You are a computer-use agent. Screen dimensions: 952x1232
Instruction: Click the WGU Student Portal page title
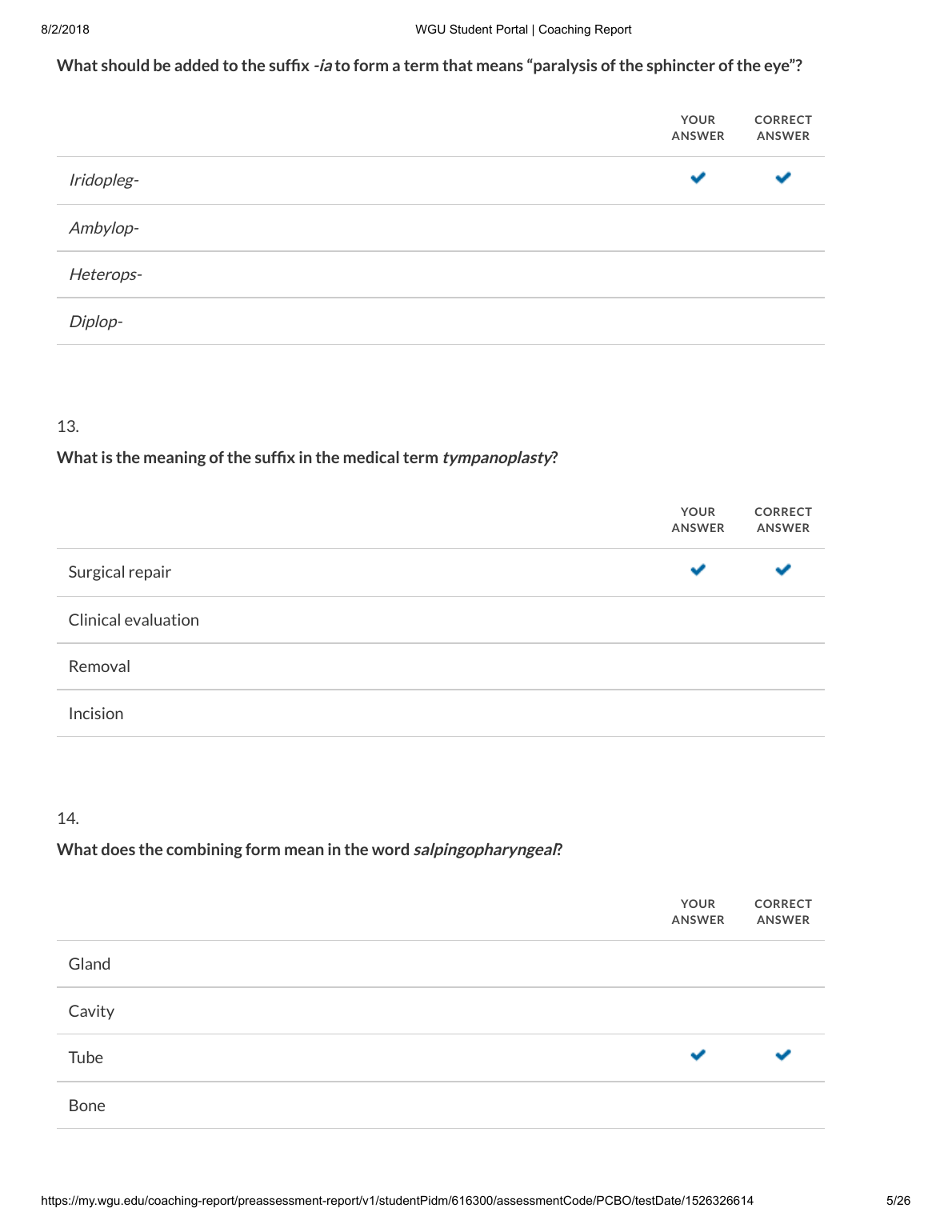pyautogui.click(x=523, y=30)
